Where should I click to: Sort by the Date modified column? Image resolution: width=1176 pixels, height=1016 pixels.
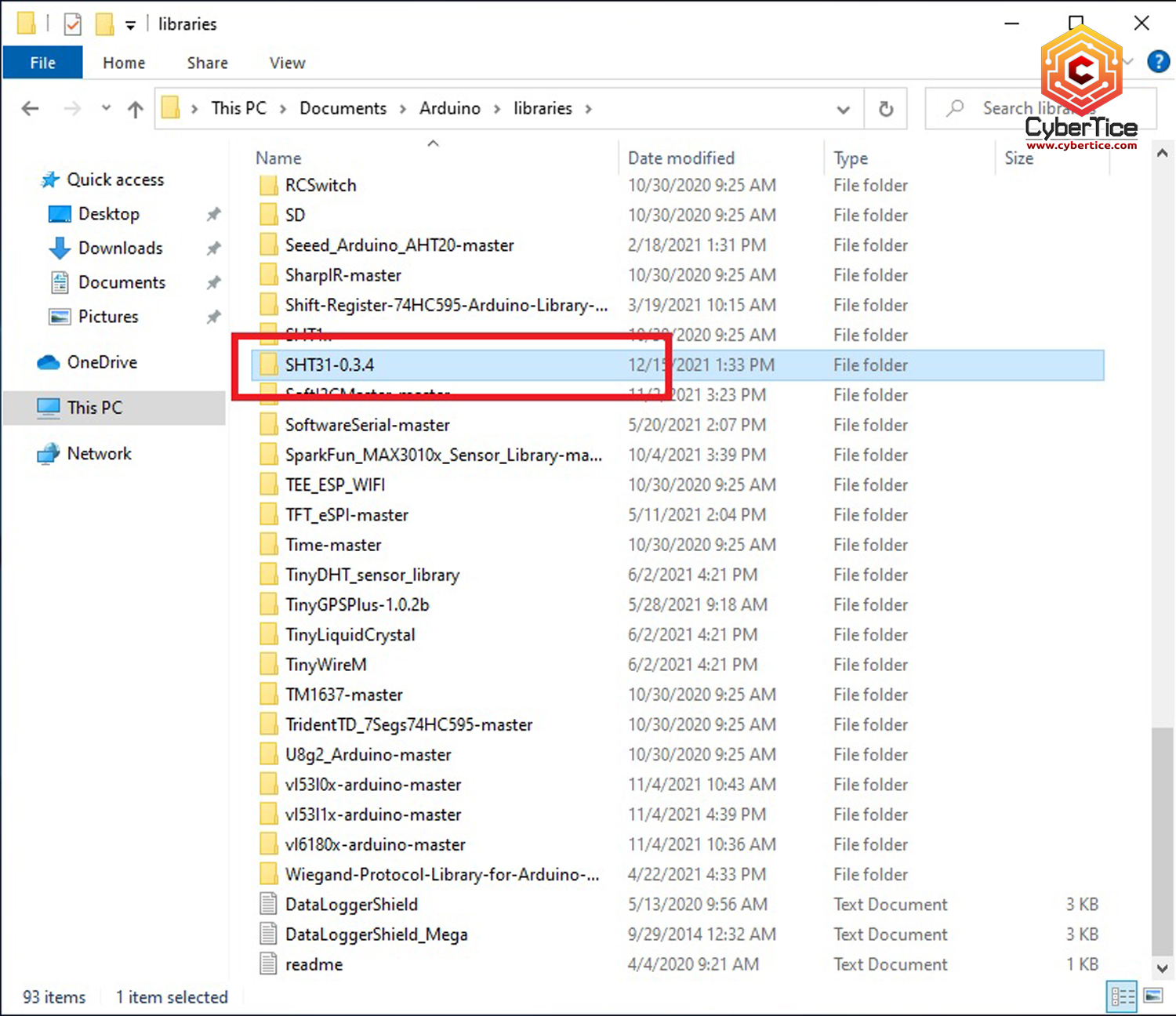point(681,158)
